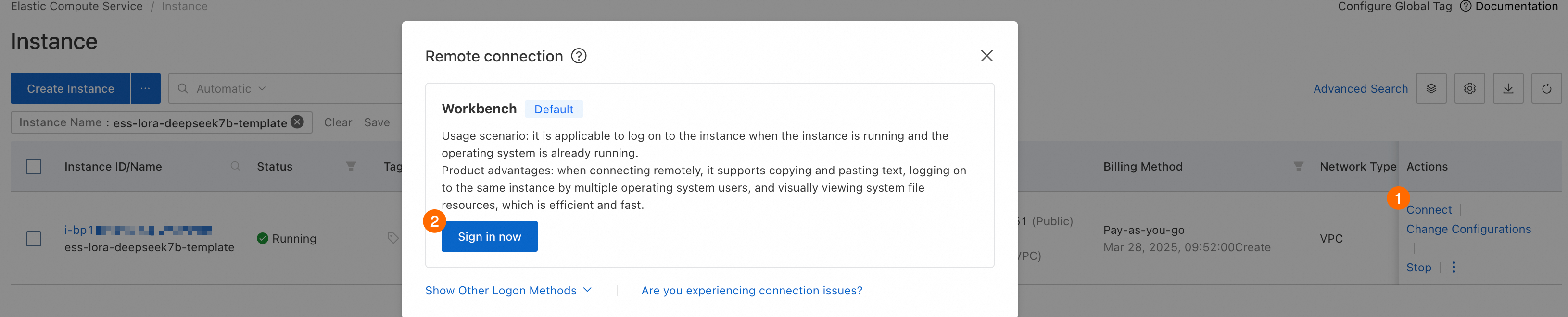
Task: Click the Billing Method filter funnel icon
Action: (x=1298, y=166)
